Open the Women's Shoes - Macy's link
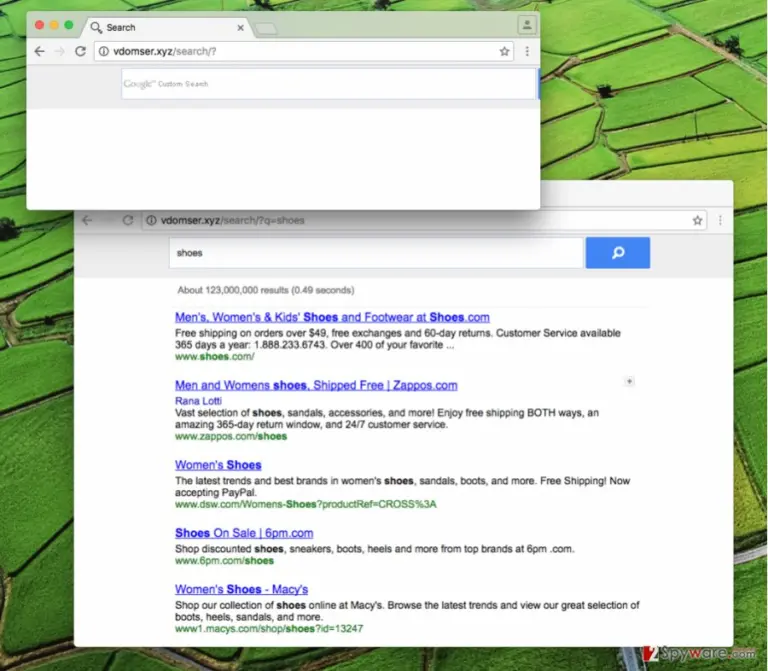Screen dimensions: 768x671 [241, 589]
